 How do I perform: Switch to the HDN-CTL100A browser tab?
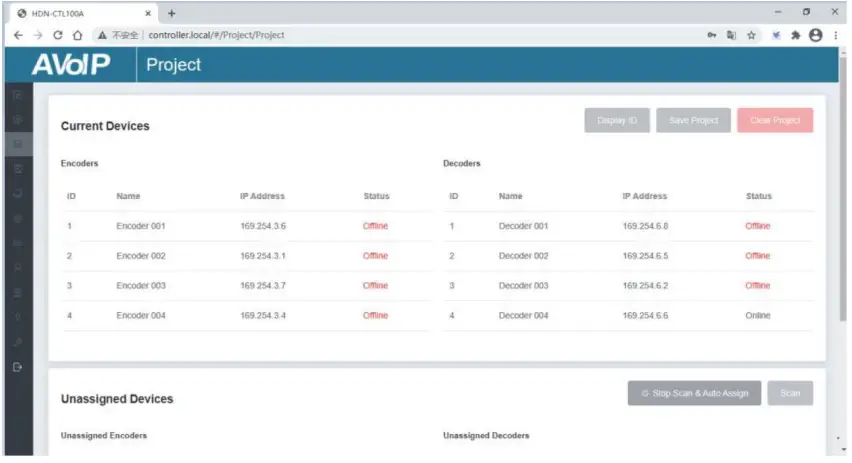[x=83, y=14]
